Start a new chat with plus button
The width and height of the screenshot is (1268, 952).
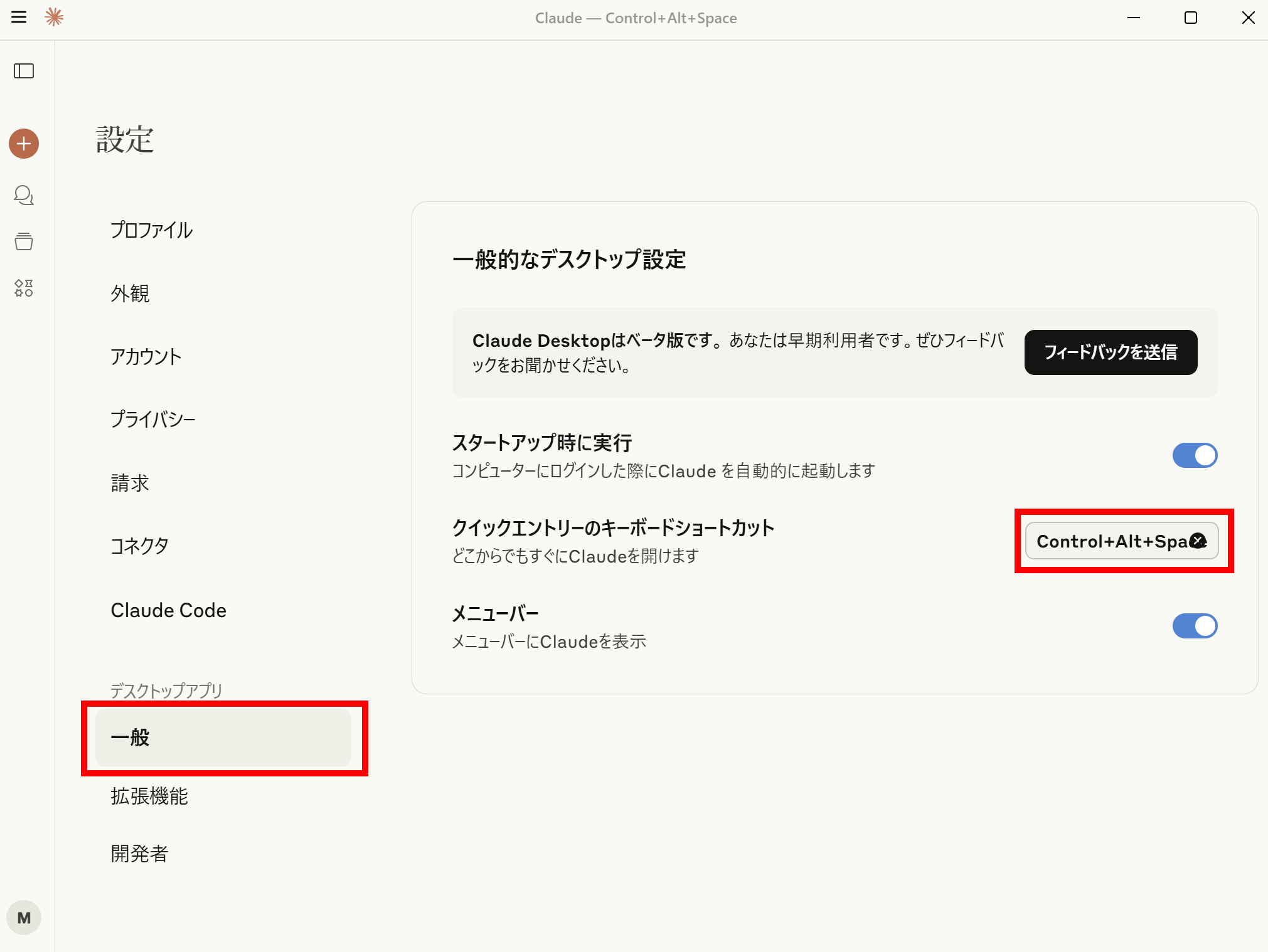24,144
